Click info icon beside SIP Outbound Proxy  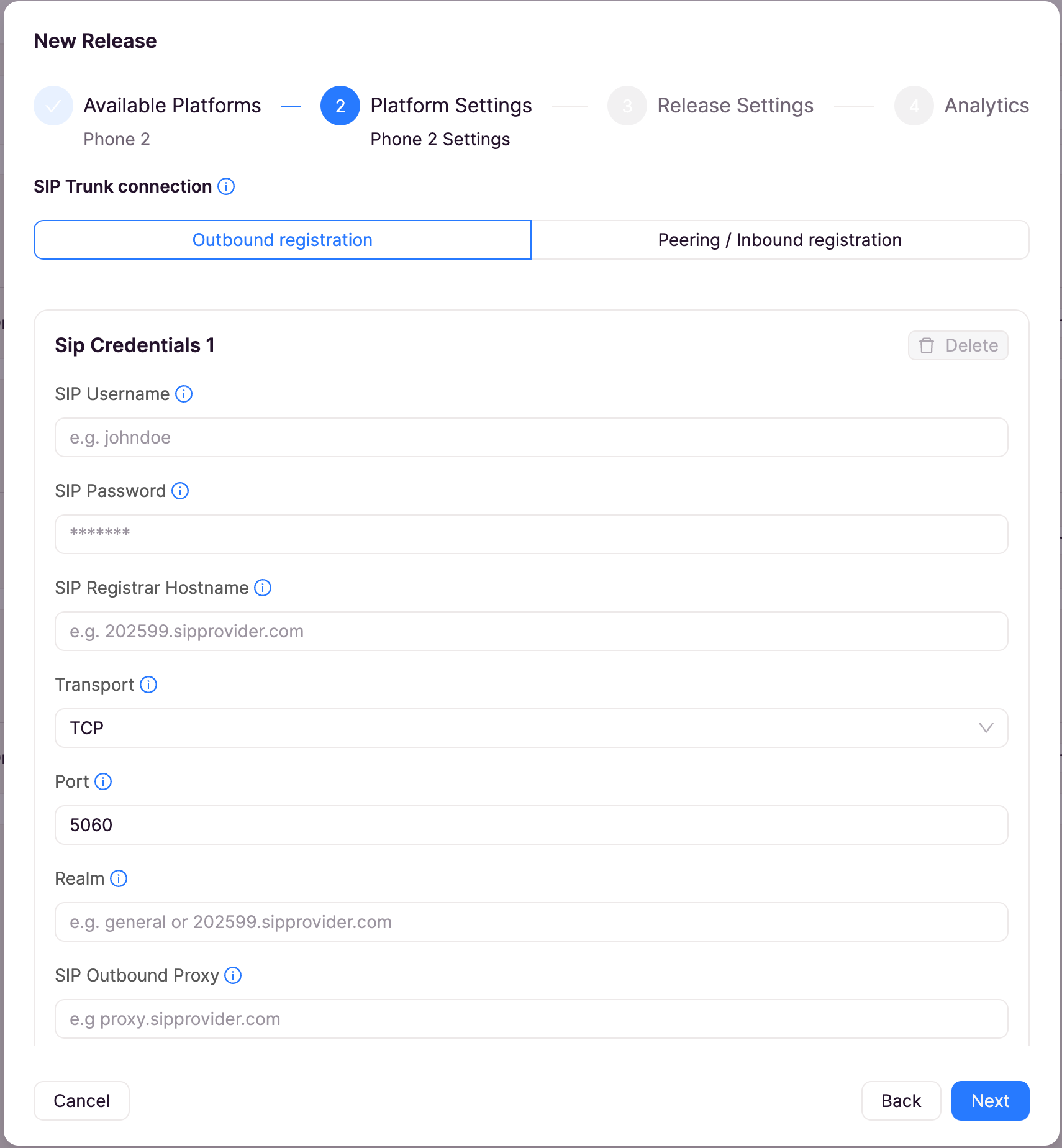click(233, 975)
